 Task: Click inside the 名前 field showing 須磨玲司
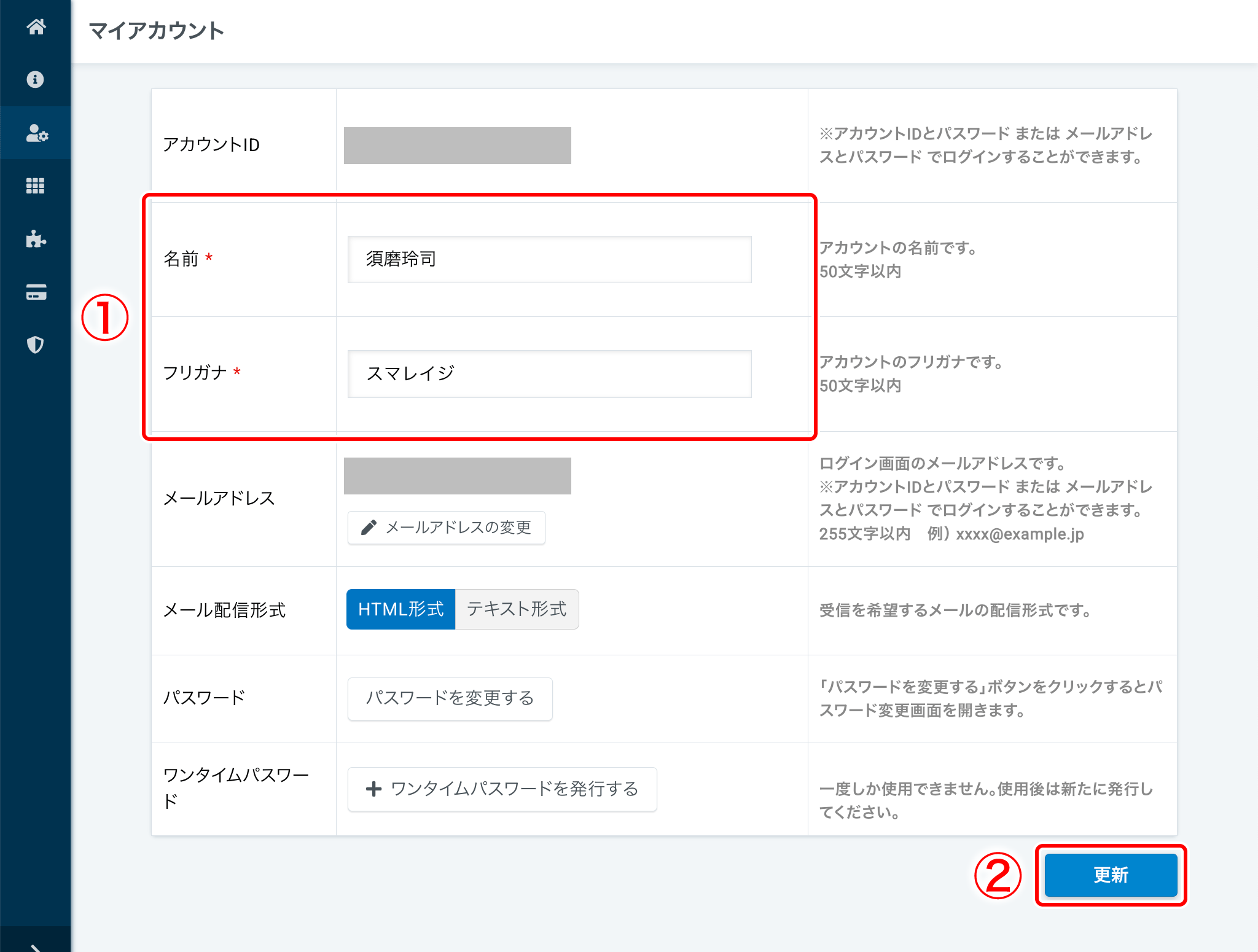click(549, 259)
